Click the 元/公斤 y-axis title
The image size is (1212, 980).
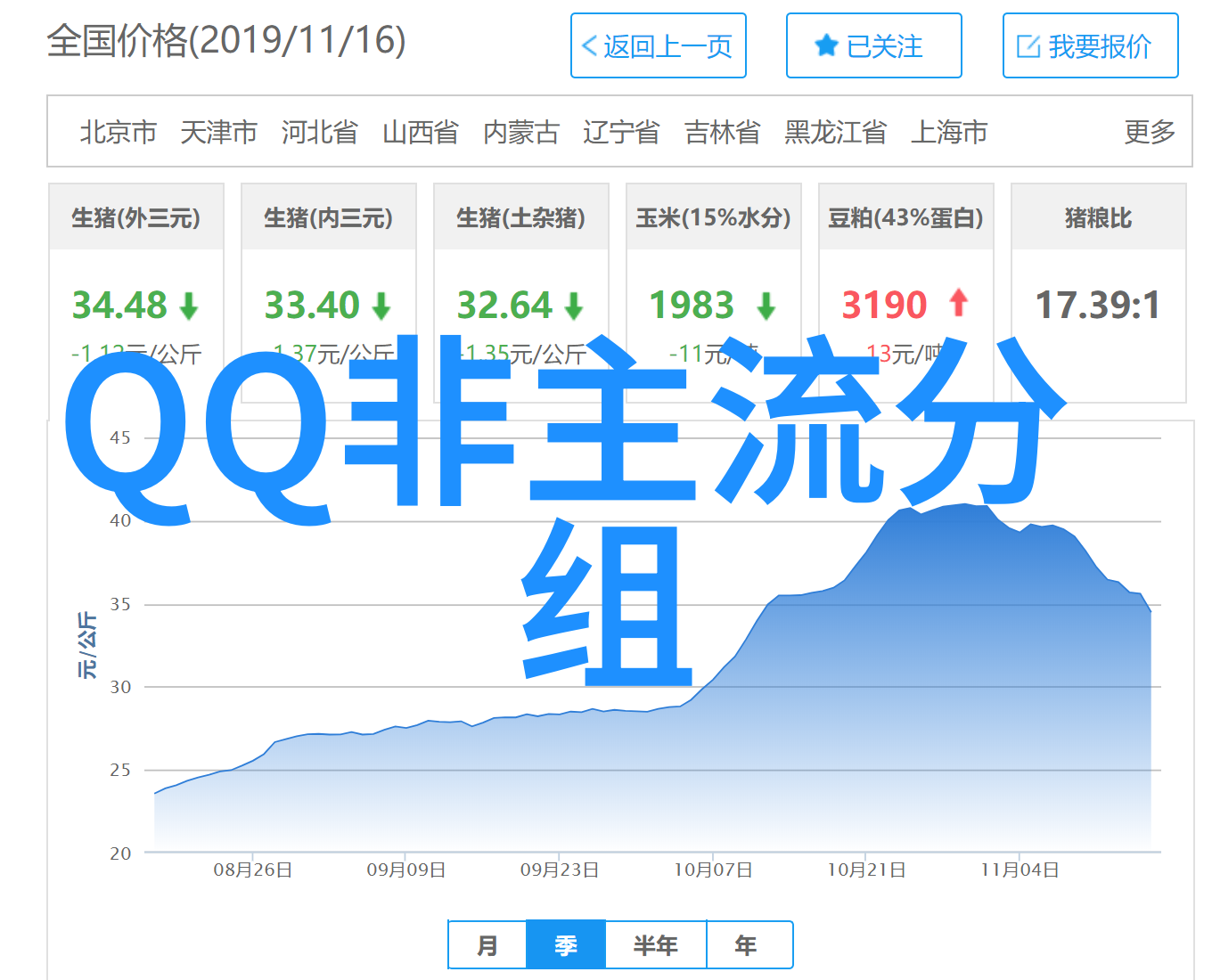(x=87, y=645)
